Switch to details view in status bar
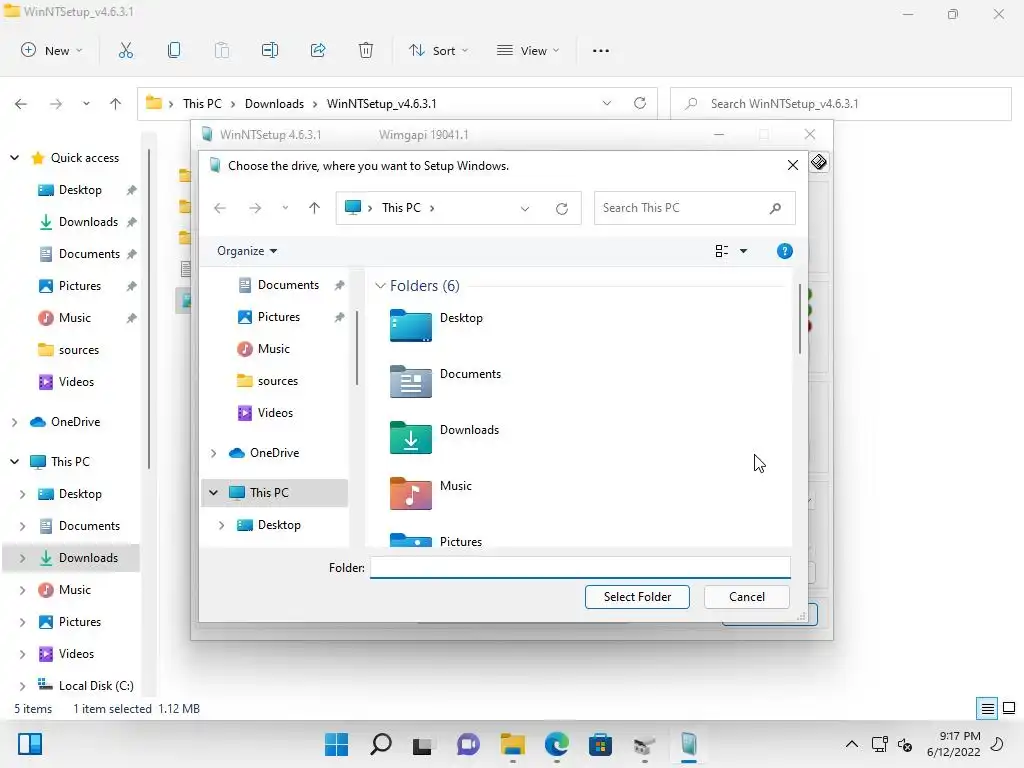The height and width of the screenshot is (768, 1024). pyautogui.click(x=987, y=708)
